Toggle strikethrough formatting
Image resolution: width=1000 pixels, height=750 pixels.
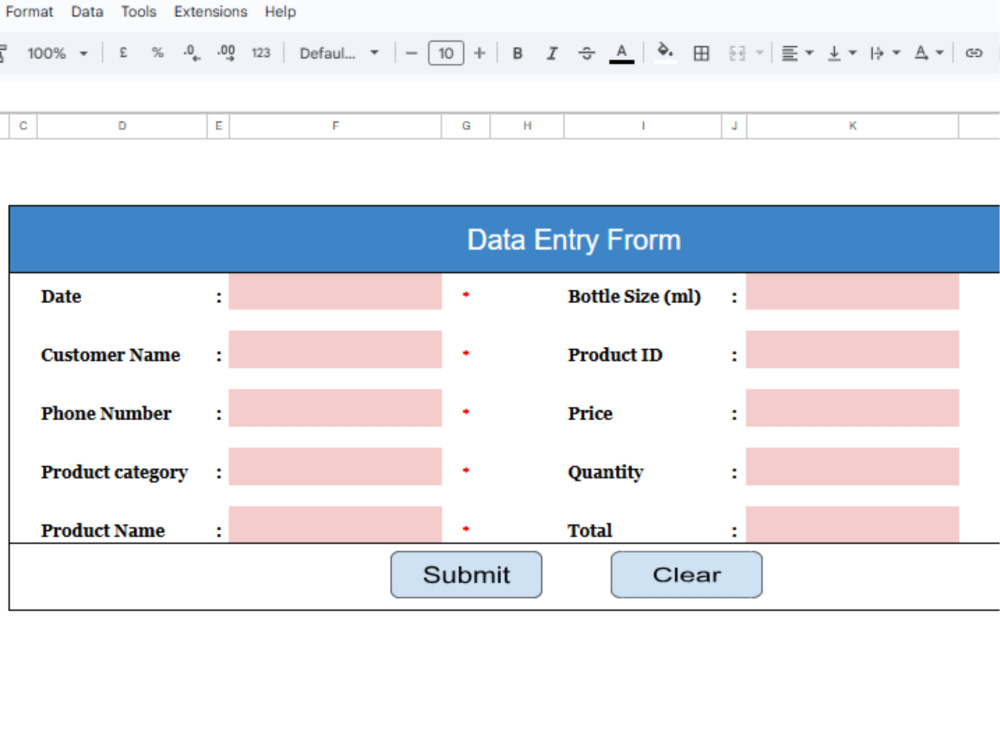click(x=587, y=53)
